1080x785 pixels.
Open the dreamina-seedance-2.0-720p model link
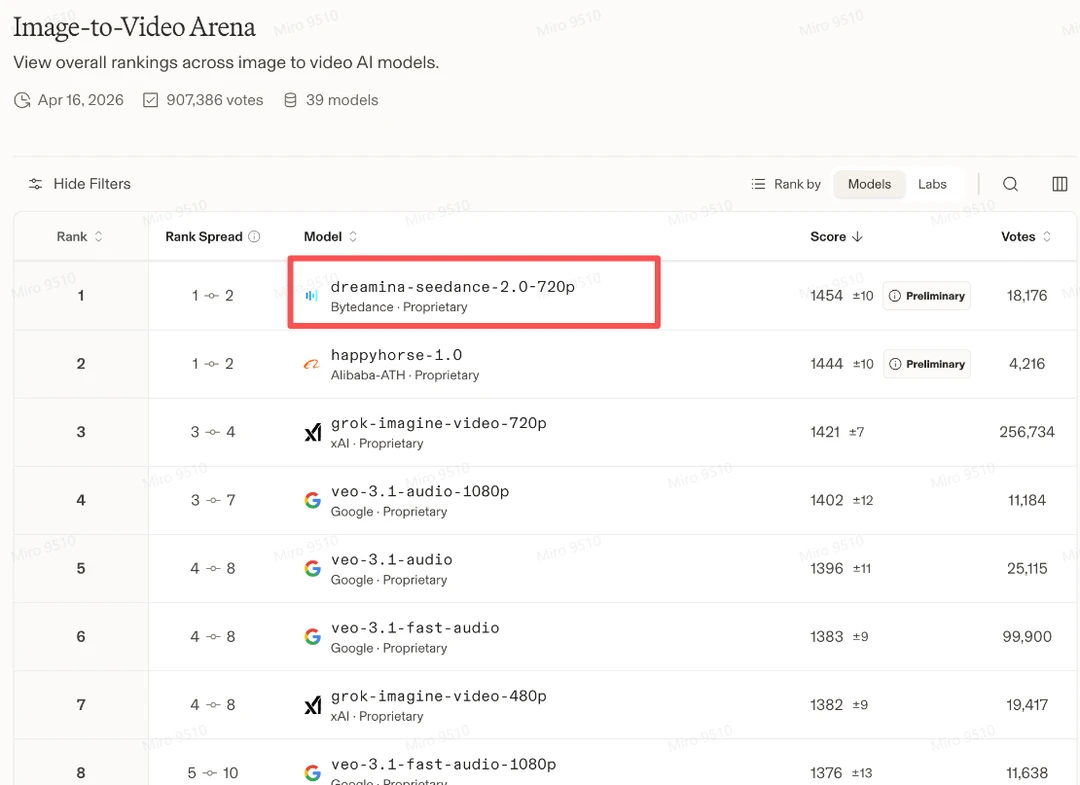point(452,287)
